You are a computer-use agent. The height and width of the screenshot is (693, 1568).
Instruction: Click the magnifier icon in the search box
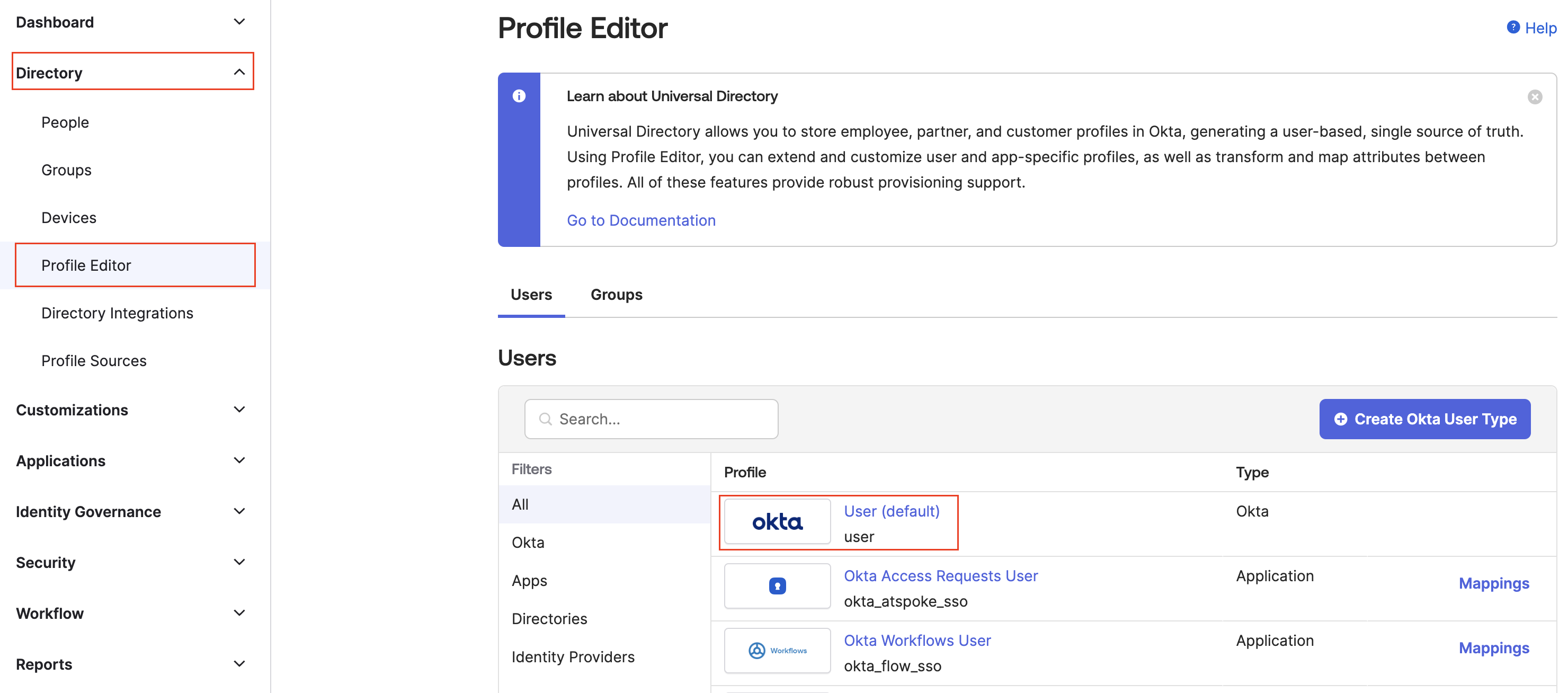(x=546, y=419)
